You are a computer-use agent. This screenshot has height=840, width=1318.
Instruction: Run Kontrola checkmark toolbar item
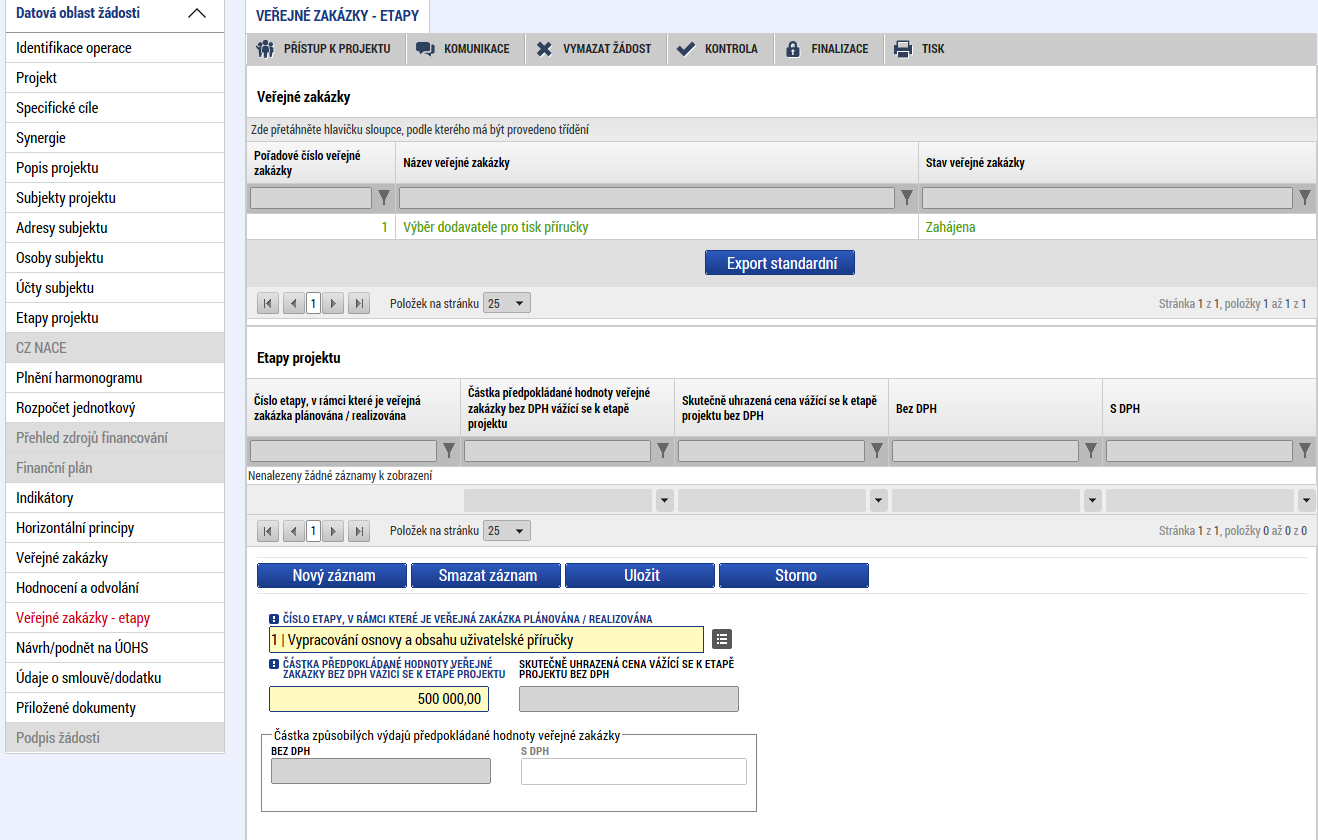click(721, 49)
